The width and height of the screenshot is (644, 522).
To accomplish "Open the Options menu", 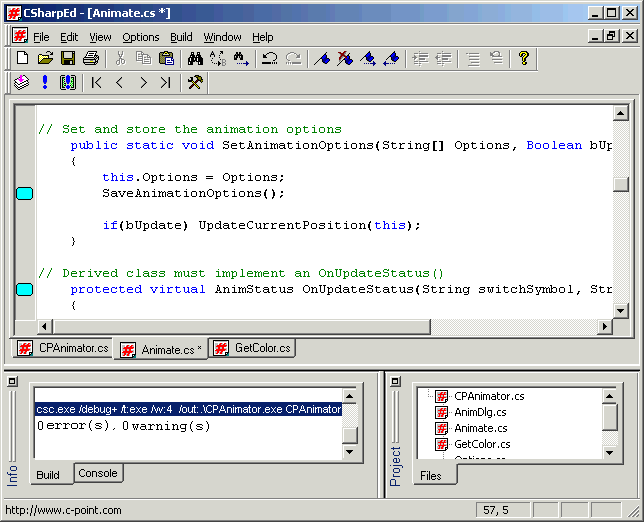I will tap(141, 37).
